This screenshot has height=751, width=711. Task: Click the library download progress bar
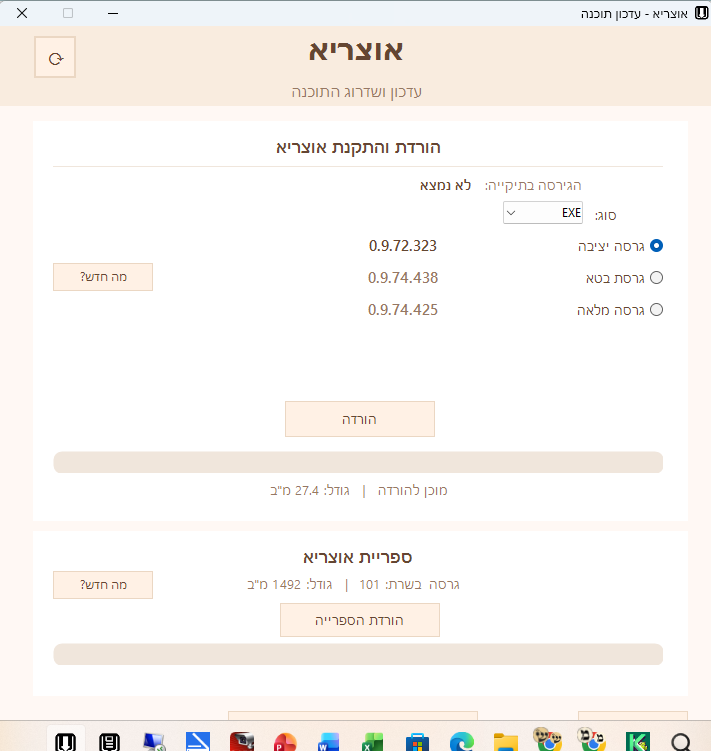coord(358,654)
